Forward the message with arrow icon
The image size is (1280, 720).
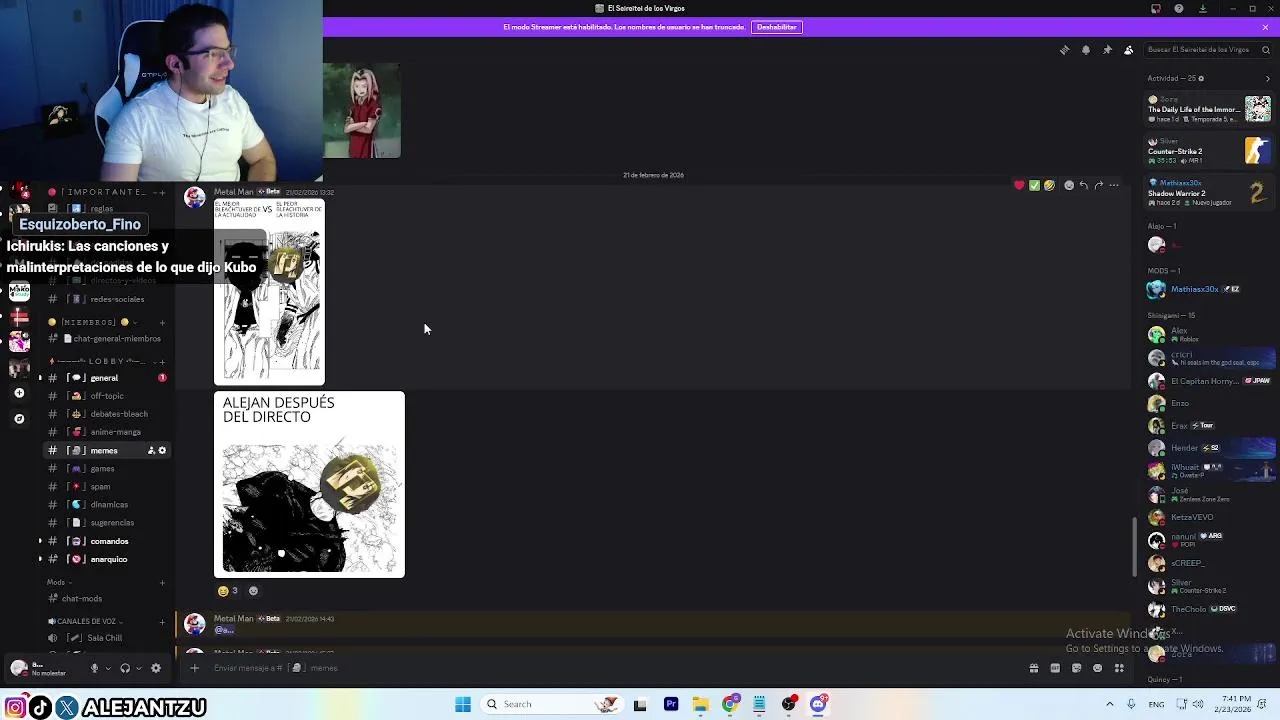pyautogui.click(x=1099, y=185)
